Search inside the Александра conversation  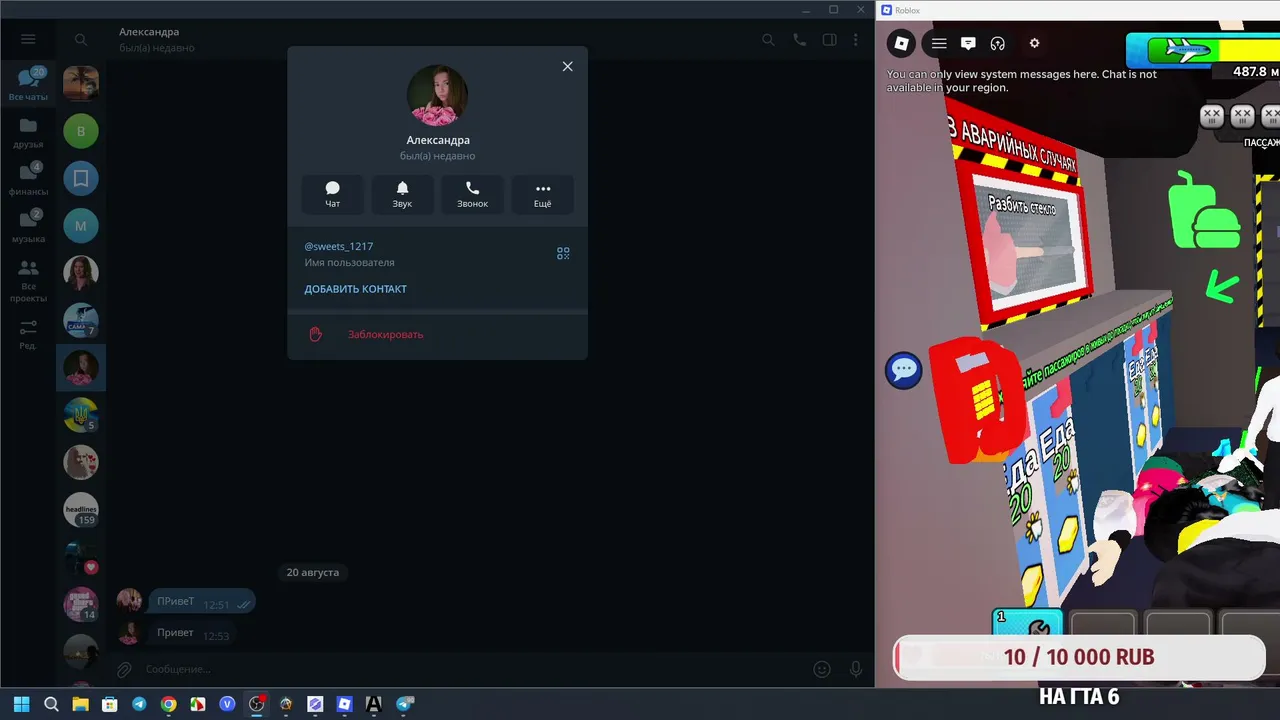point(768,40)
